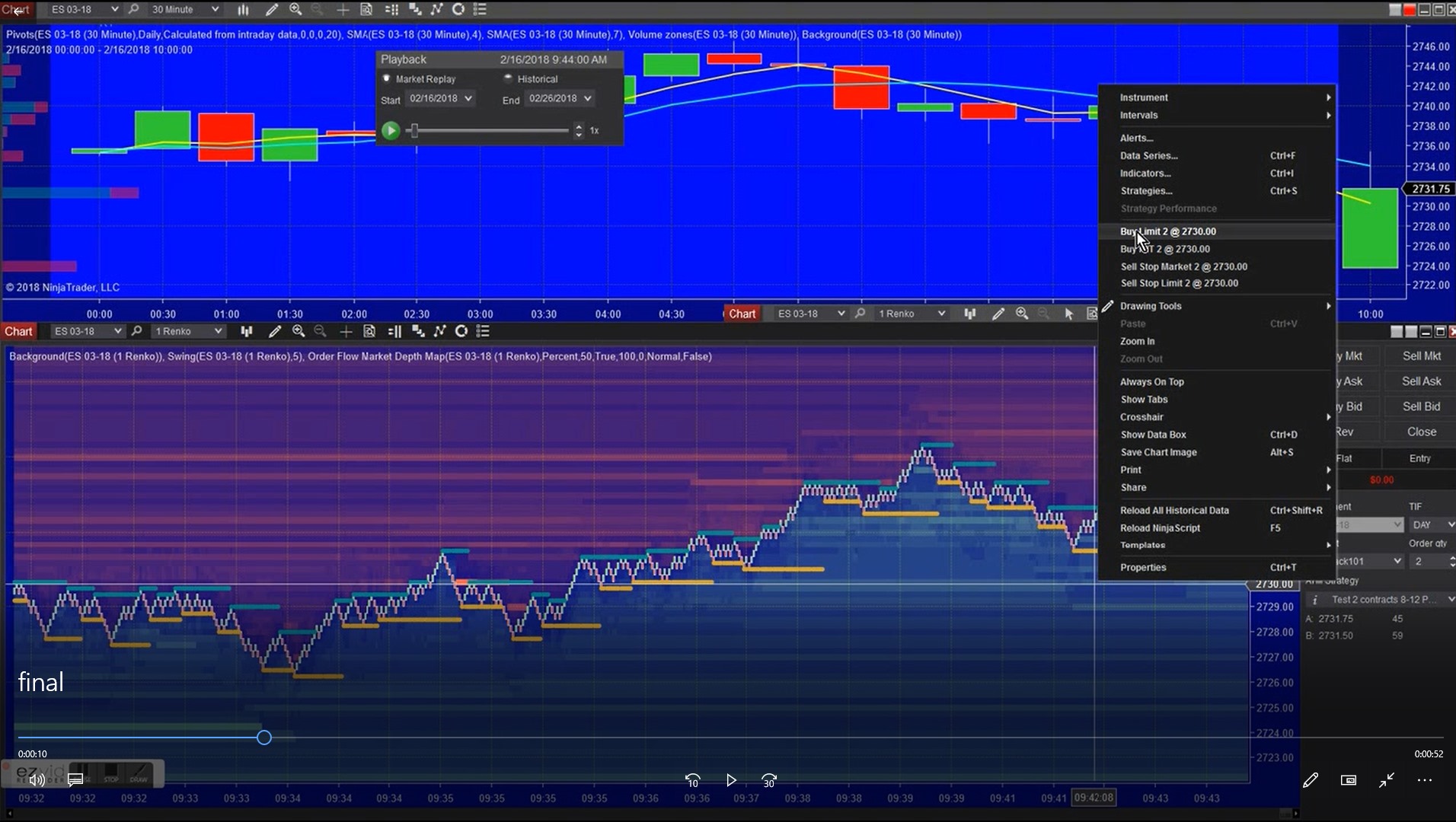Open Indicators icon in the lower-left Renko toolbar

click(439, 331)
